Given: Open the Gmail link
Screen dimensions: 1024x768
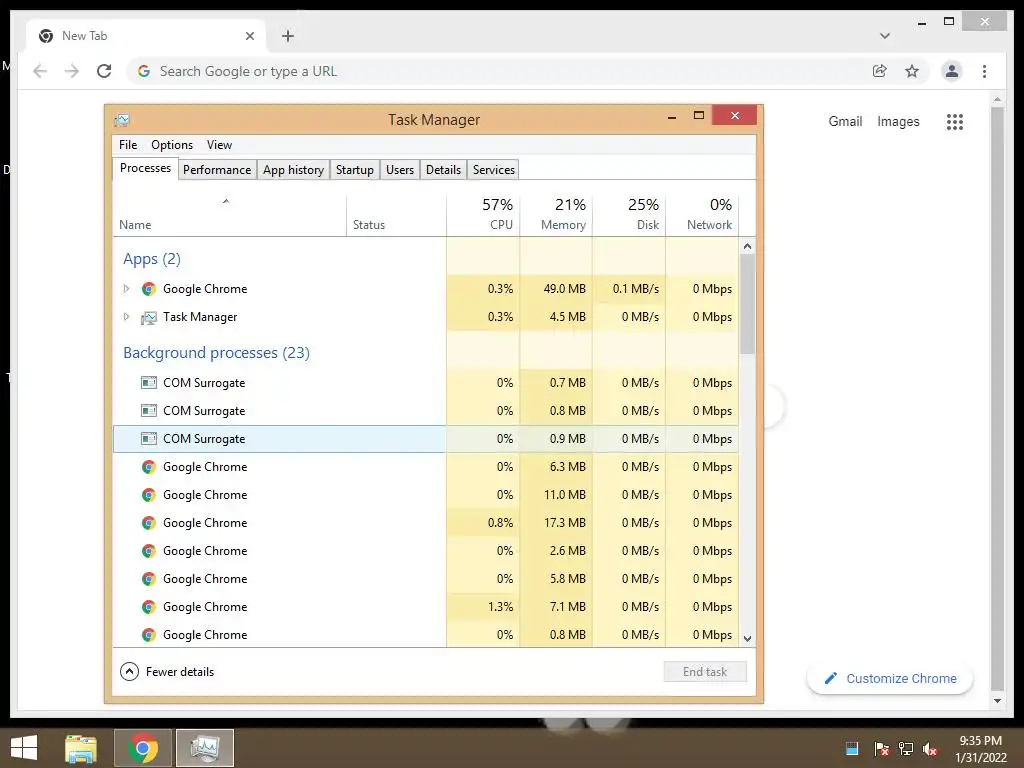Looking at the screenshot, I should tap(845, 121).
